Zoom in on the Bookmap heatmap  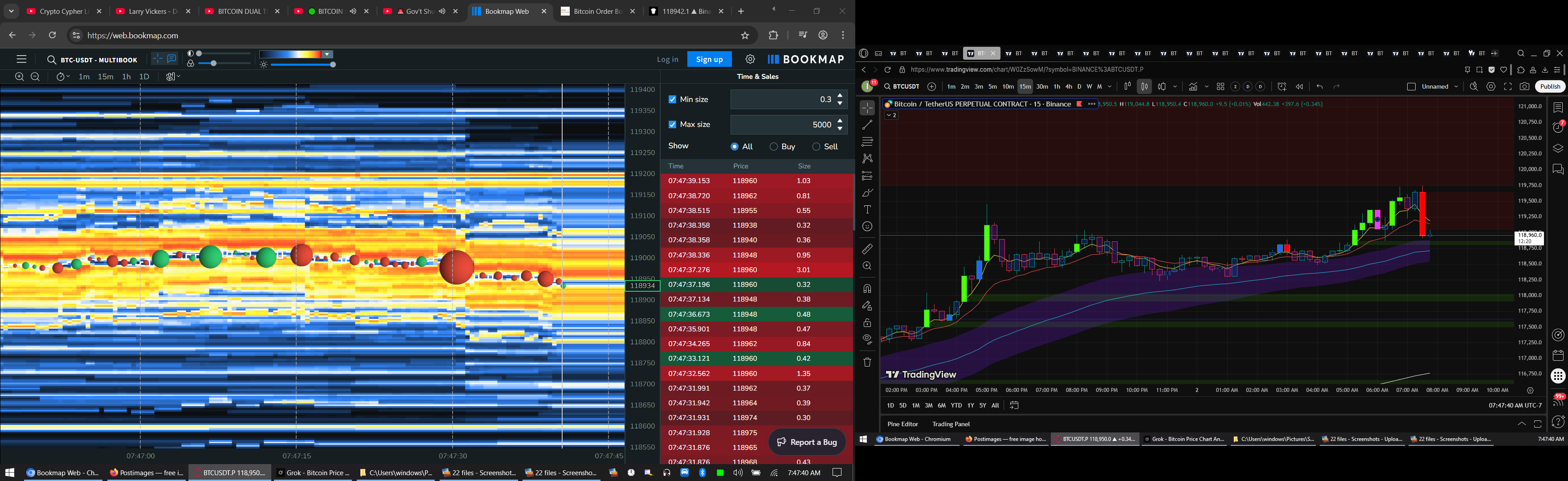[20, 77]
